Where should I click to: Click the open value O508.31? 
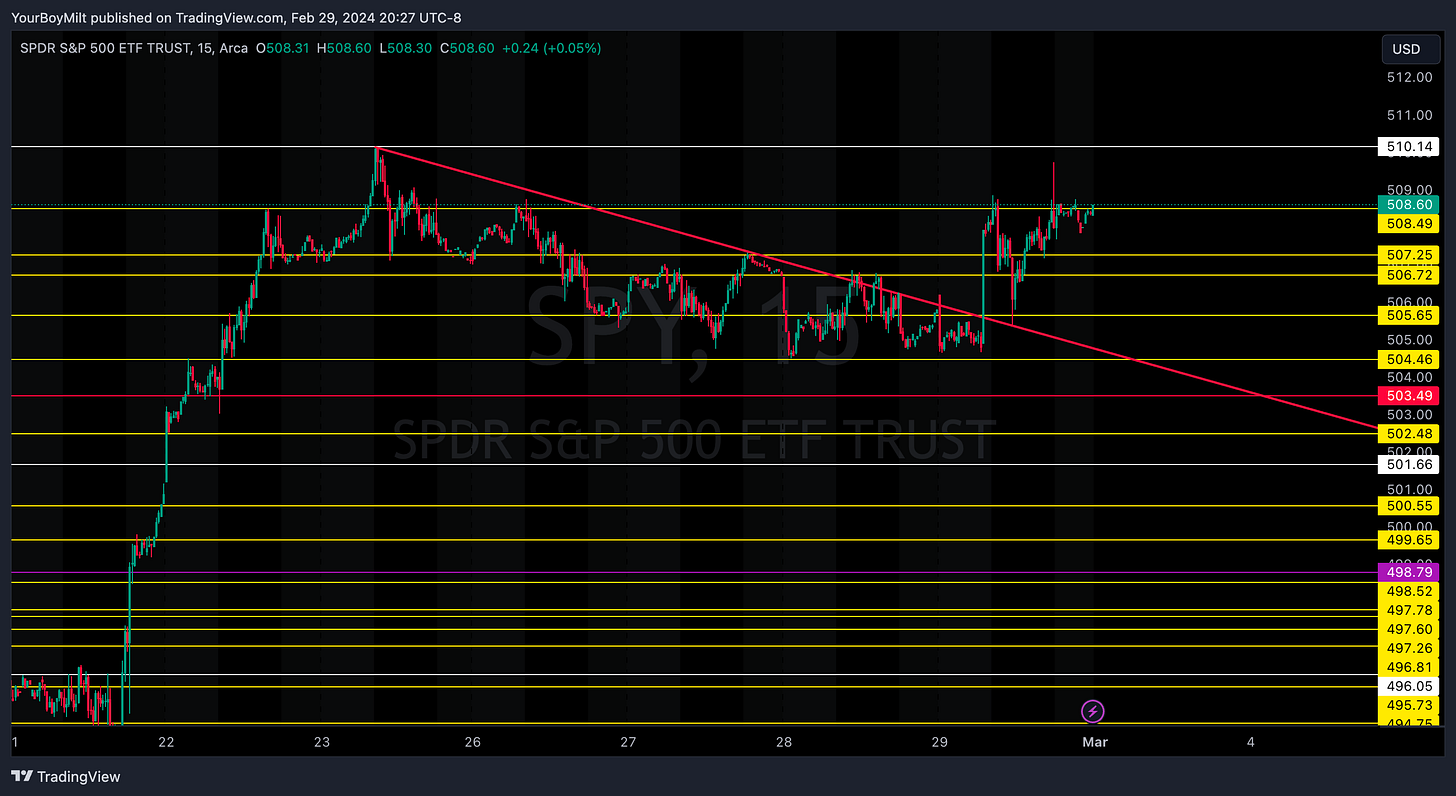pyautogui.click(x=284, y=48)
